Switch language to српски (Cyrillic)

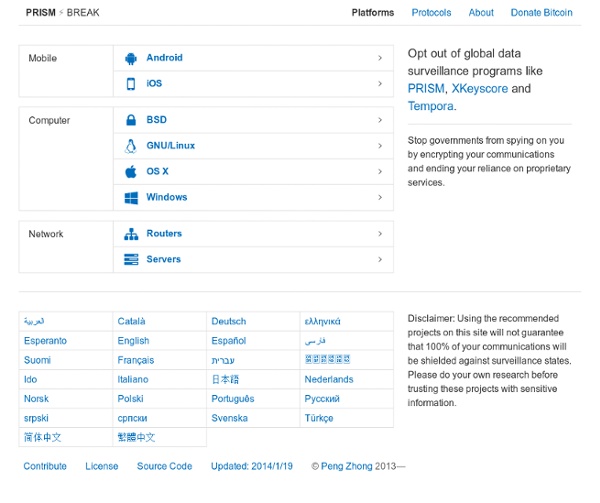[x=132, y=419]
